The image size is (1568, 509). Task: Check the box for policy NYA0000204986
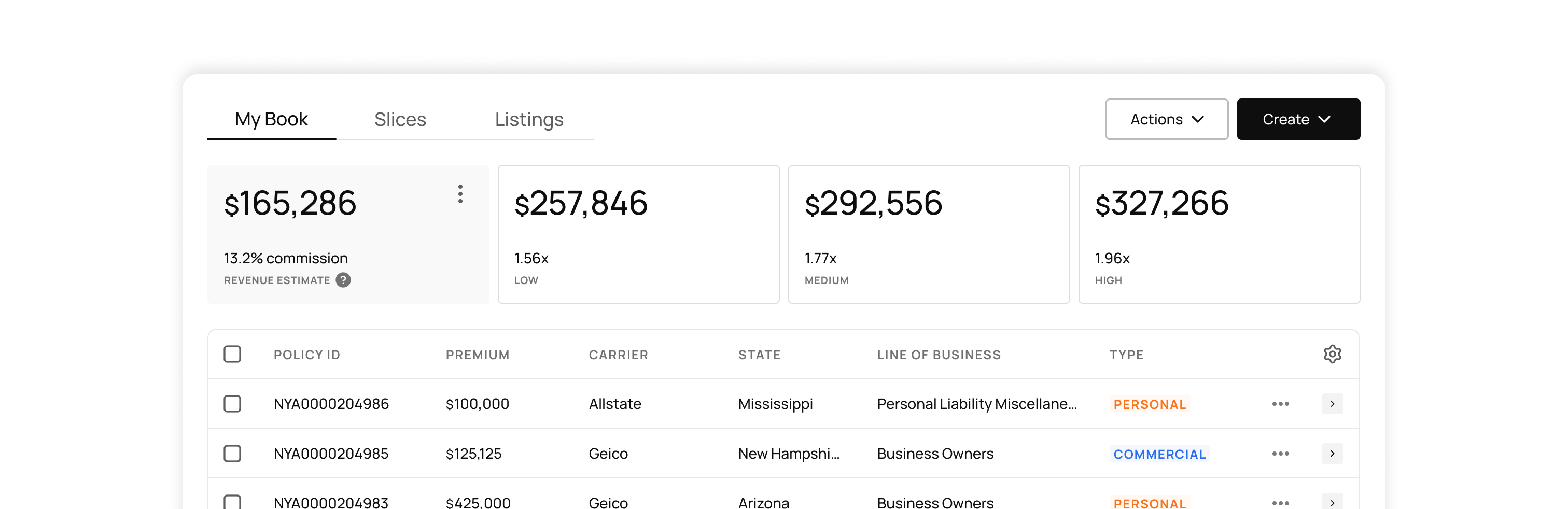pos(232,404)
